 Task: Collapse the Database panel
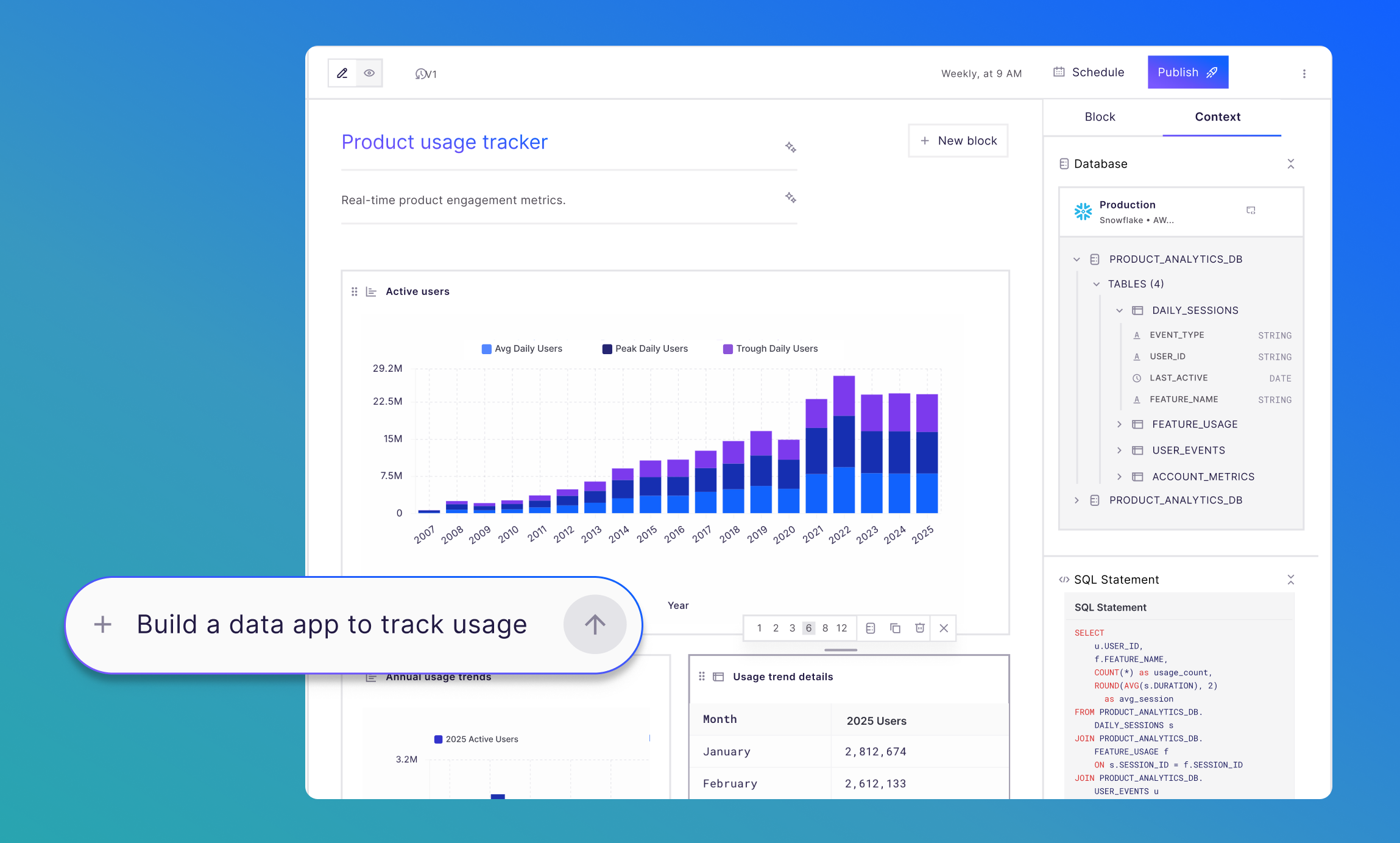[1291, 163]
